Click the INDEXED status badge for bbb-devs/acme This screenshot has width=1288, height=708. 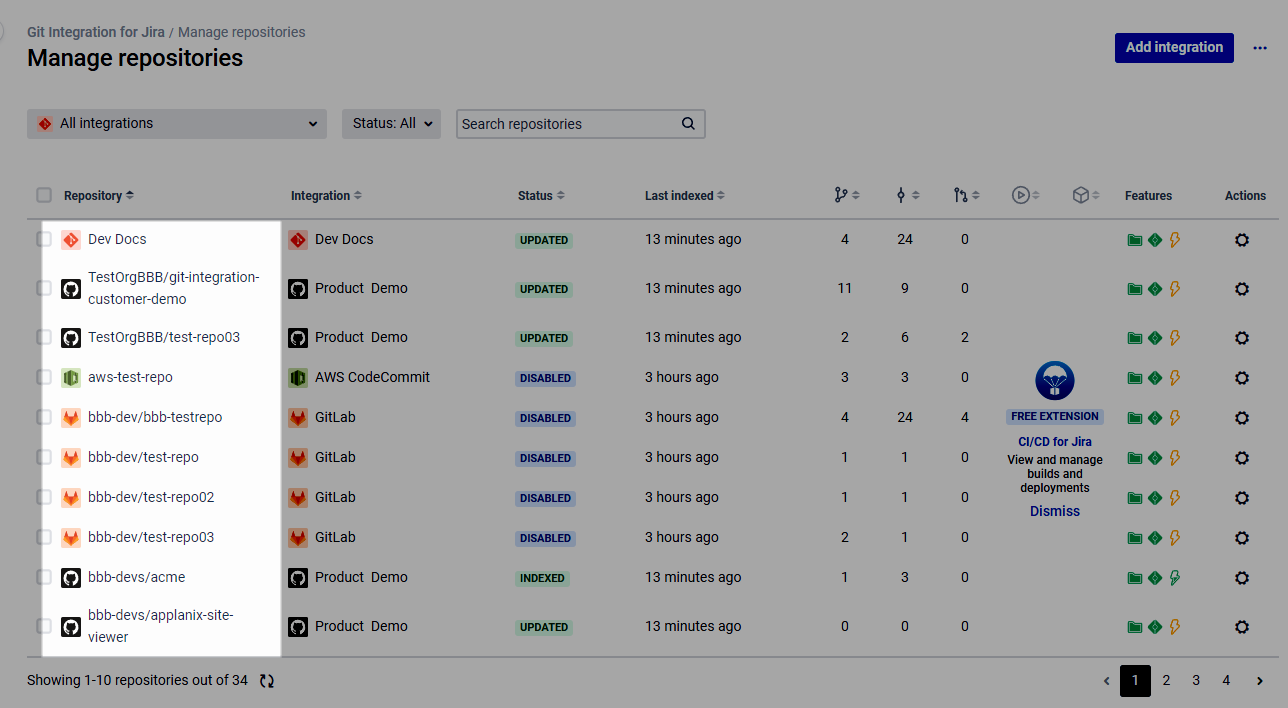click(543, 578)
